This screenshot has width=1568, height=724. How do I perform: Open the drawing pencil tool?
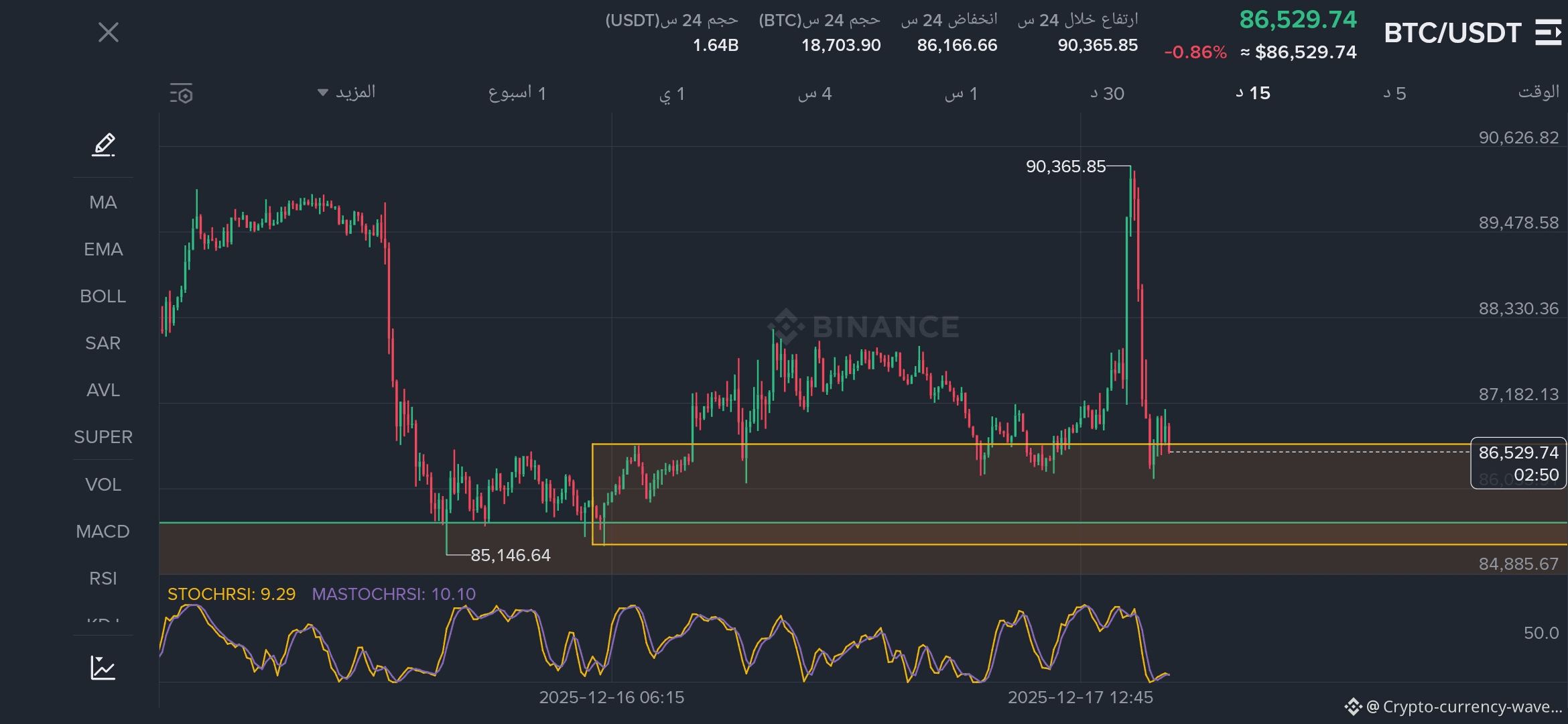point(103,144)
